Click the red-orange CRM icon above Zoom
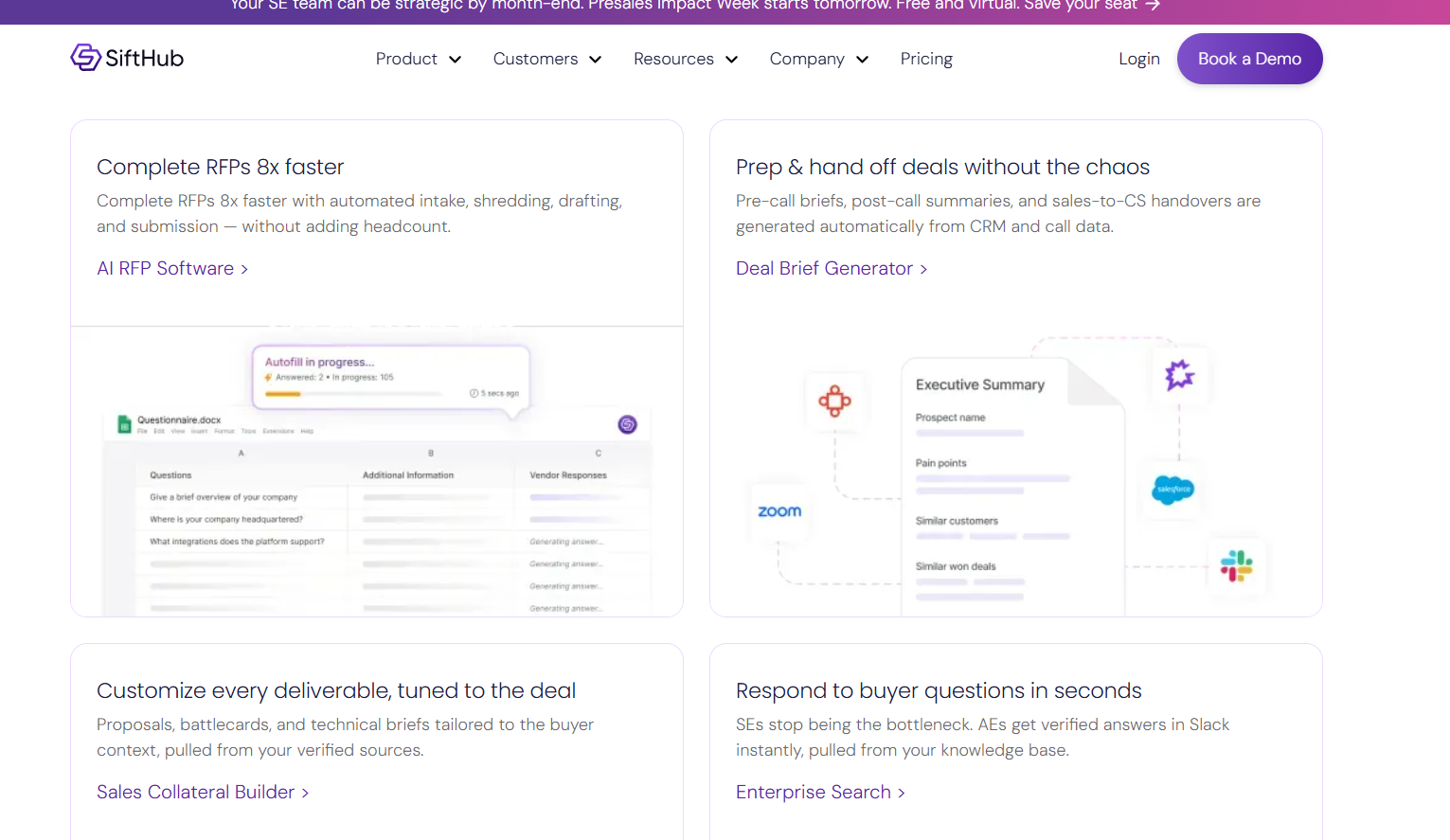 pos(834,401)
